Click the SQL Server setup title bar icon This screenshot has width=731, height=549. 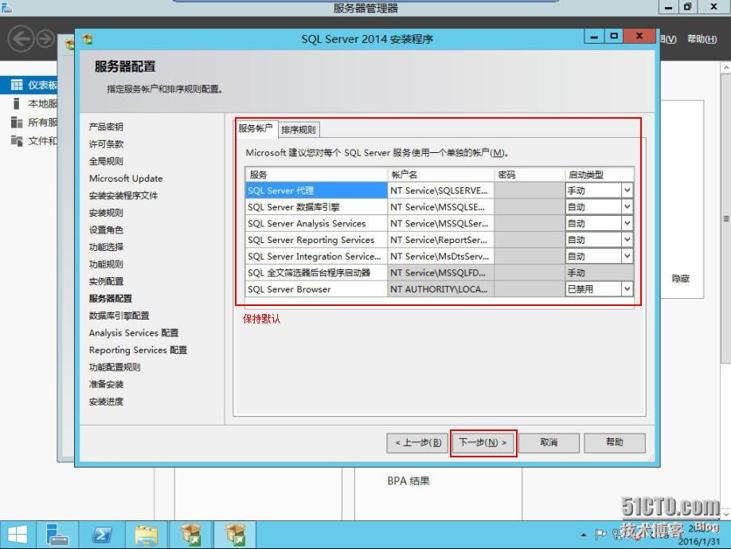pyautogui.click(x=87, y=39)
